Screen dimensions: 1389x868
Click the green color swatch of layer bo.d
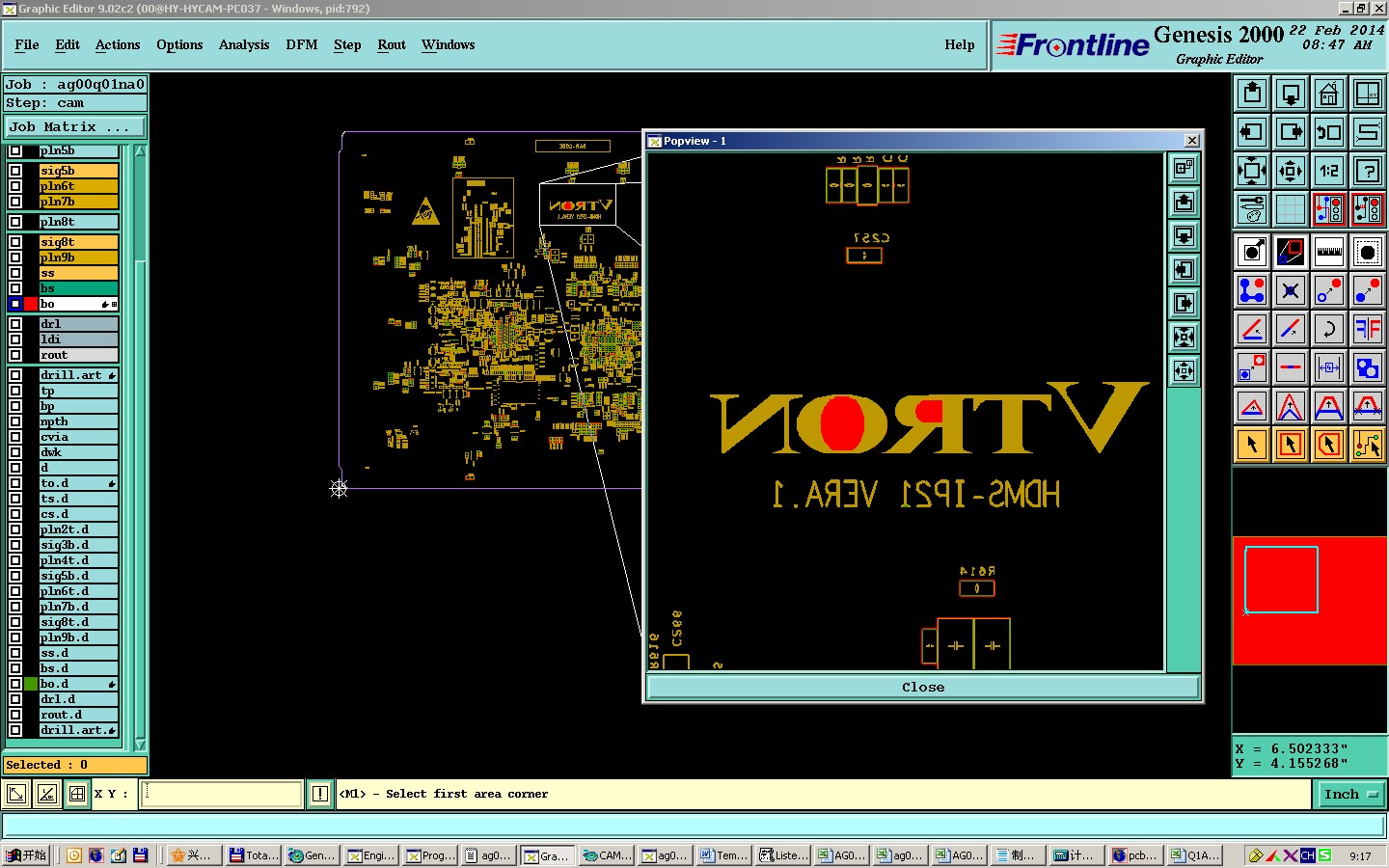[31, 684]
